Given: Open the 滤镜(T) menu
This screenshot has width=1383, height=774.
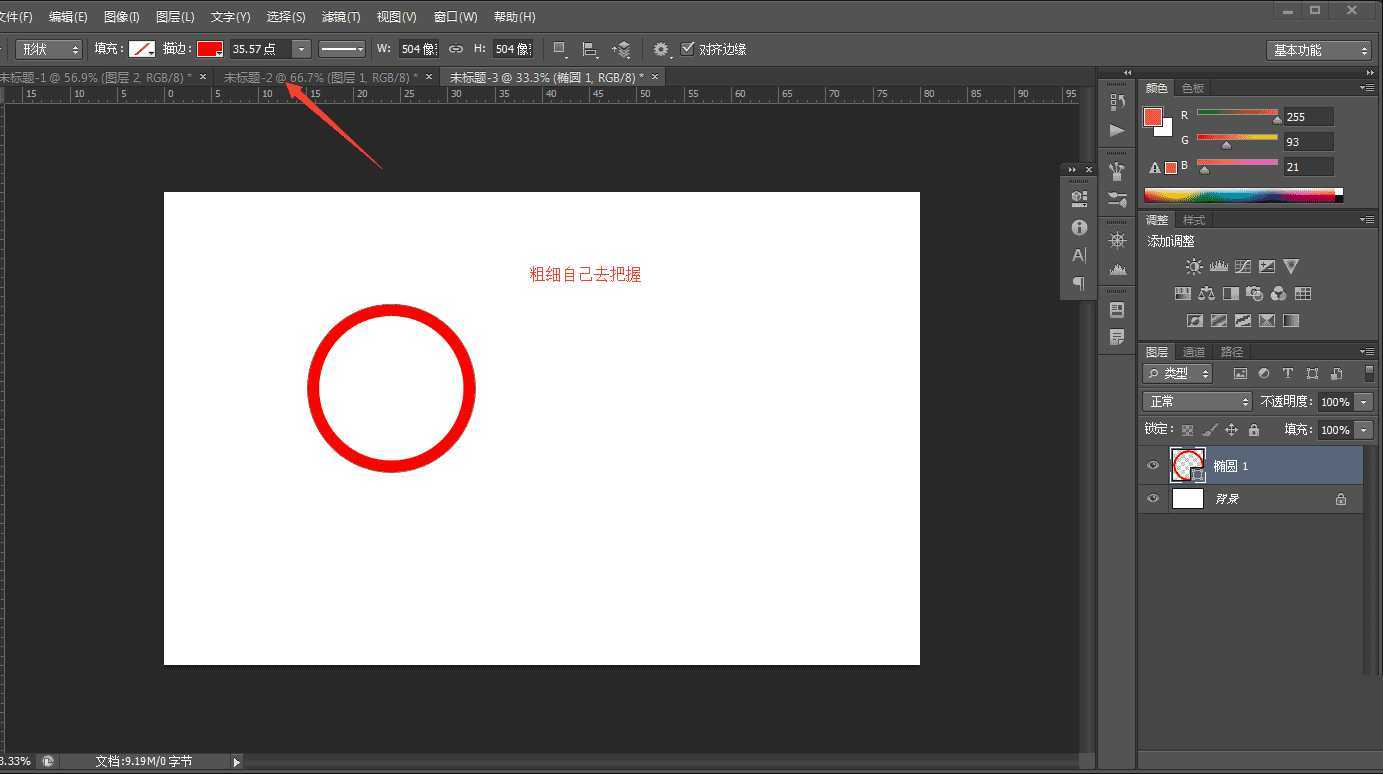Looking at the screenshot, I should pos(341,17).
